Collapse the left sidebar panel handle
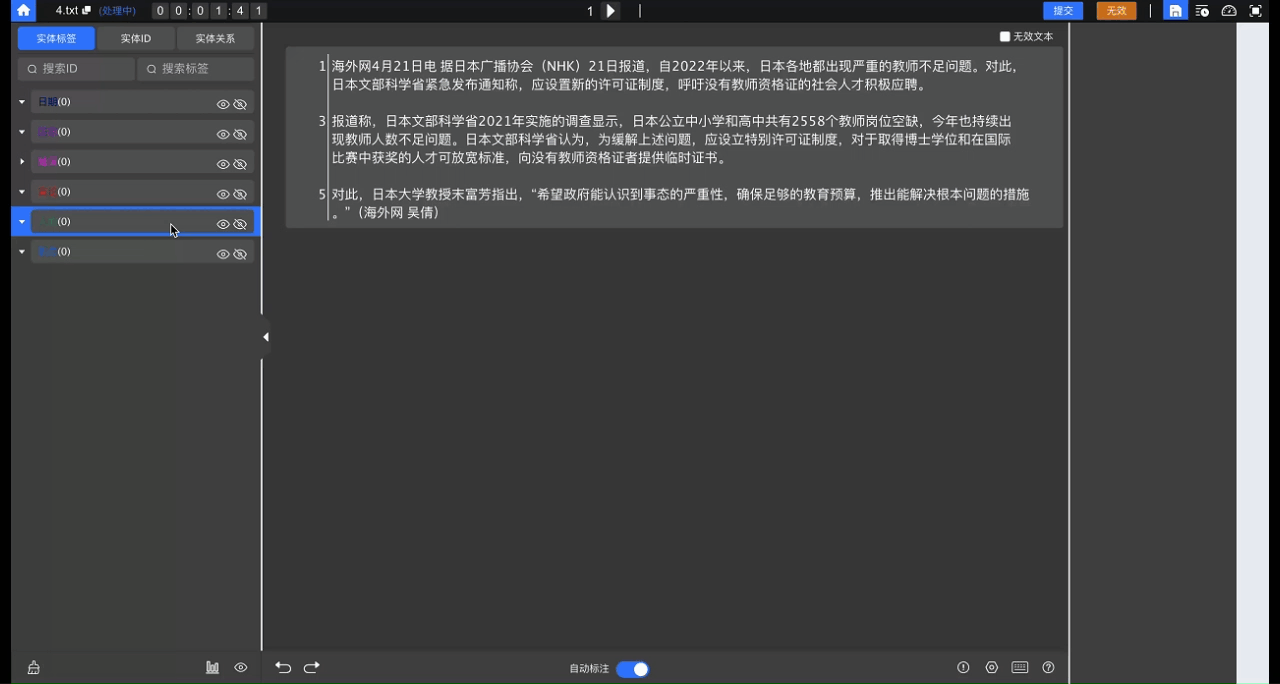Image resolution: width=1280 pixels, height=684 pixels. point(265,337)
